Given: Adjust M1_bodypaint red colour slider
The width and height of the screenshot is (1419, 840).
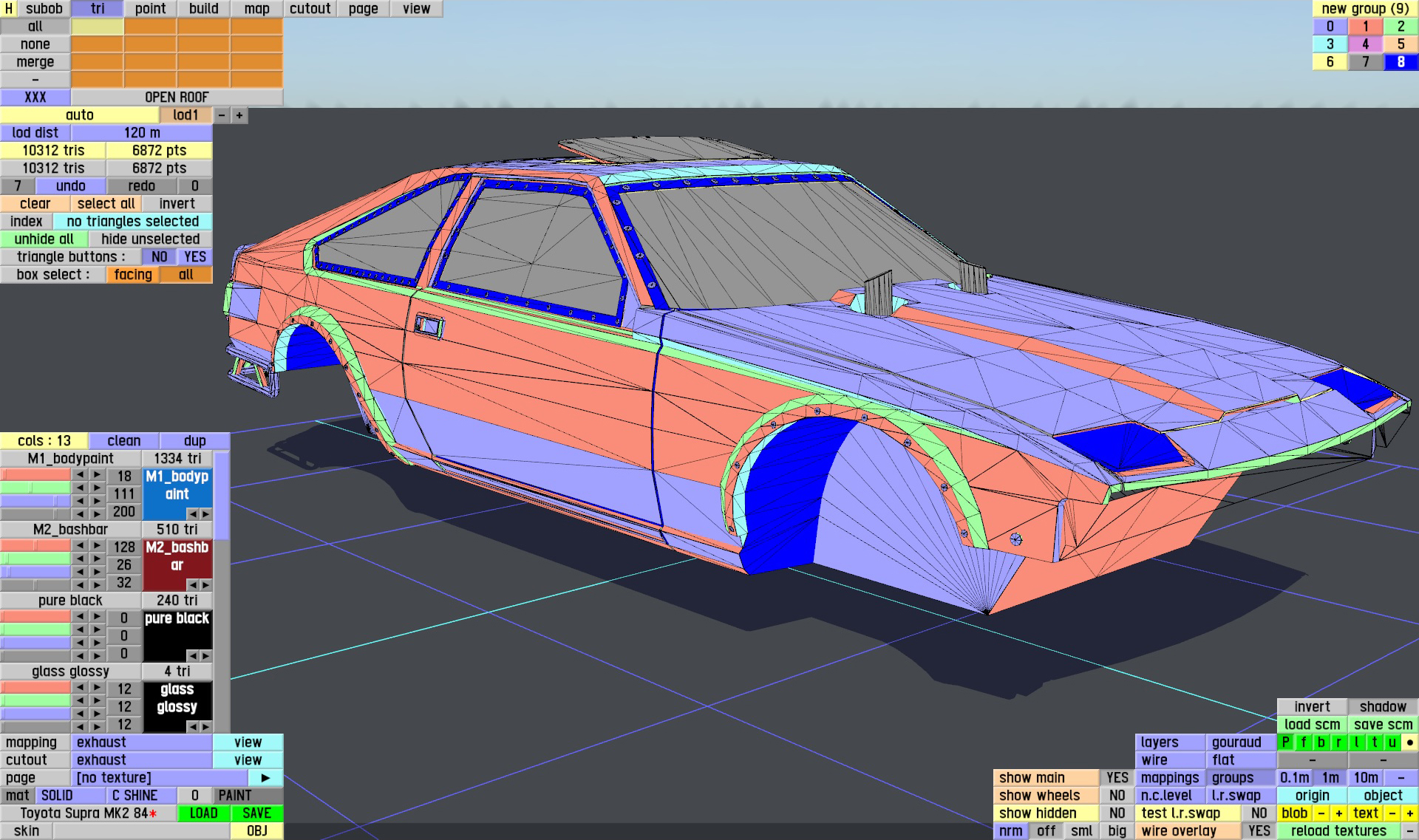Looking at the screenshot, I should [x=35, y=475].
